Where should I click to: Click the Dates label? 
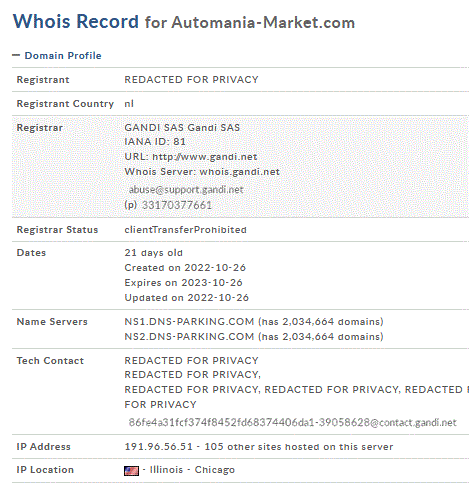pyautogui.click(x=31, y=253)
